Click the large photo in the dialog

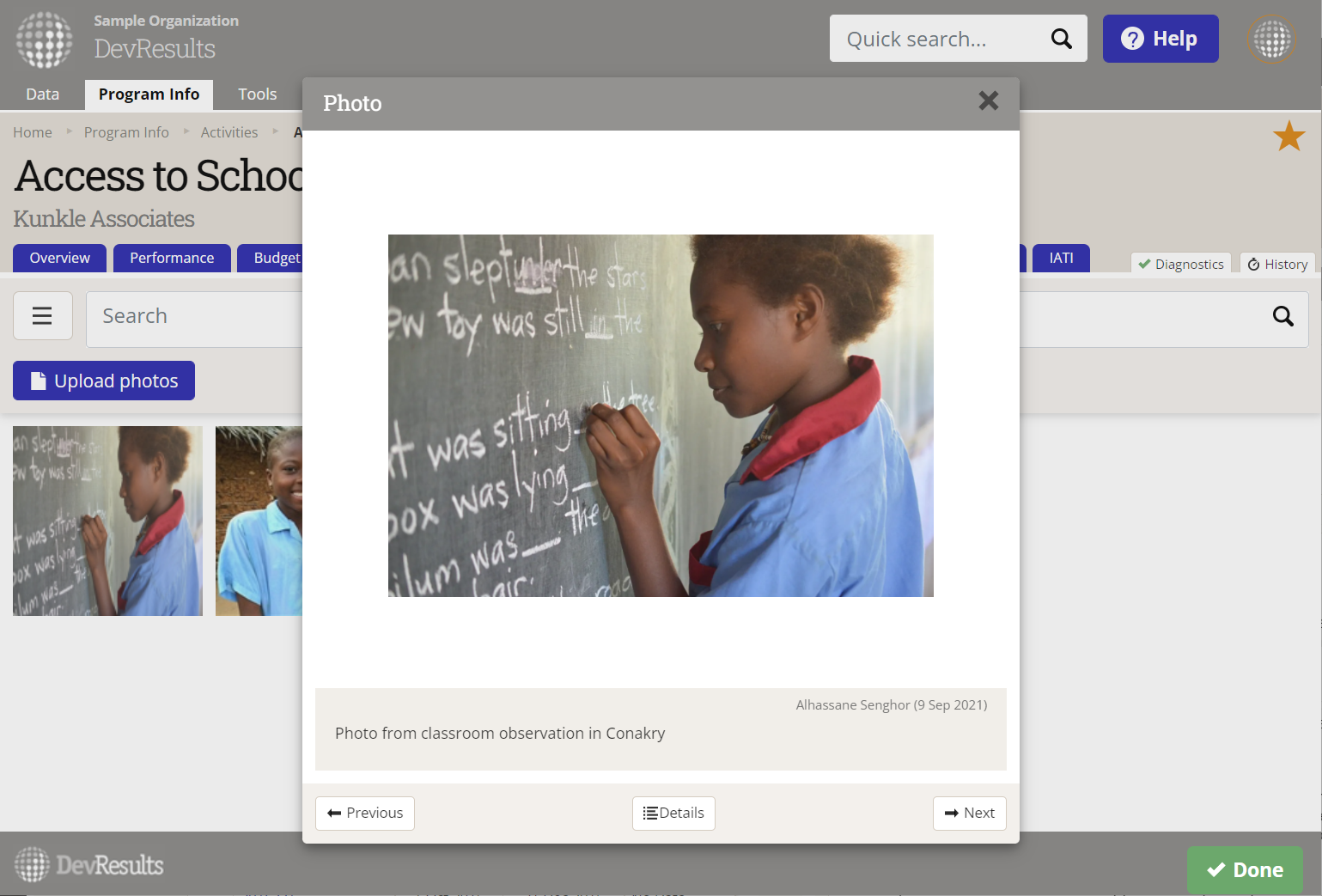(x=661, y=416)
